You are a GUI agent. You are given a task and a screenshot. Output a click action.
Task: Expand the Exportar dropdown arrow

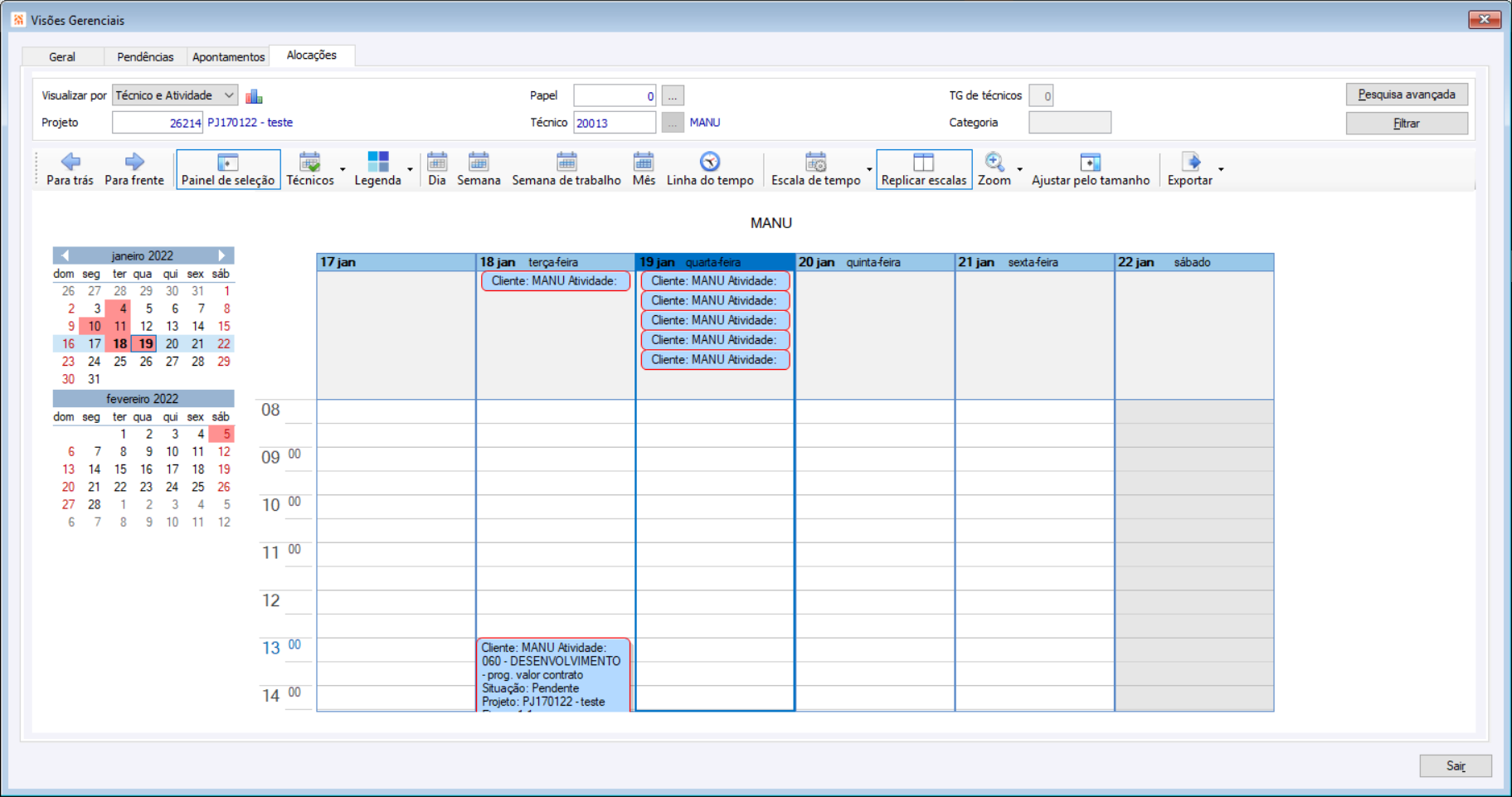coord(1221,170)
